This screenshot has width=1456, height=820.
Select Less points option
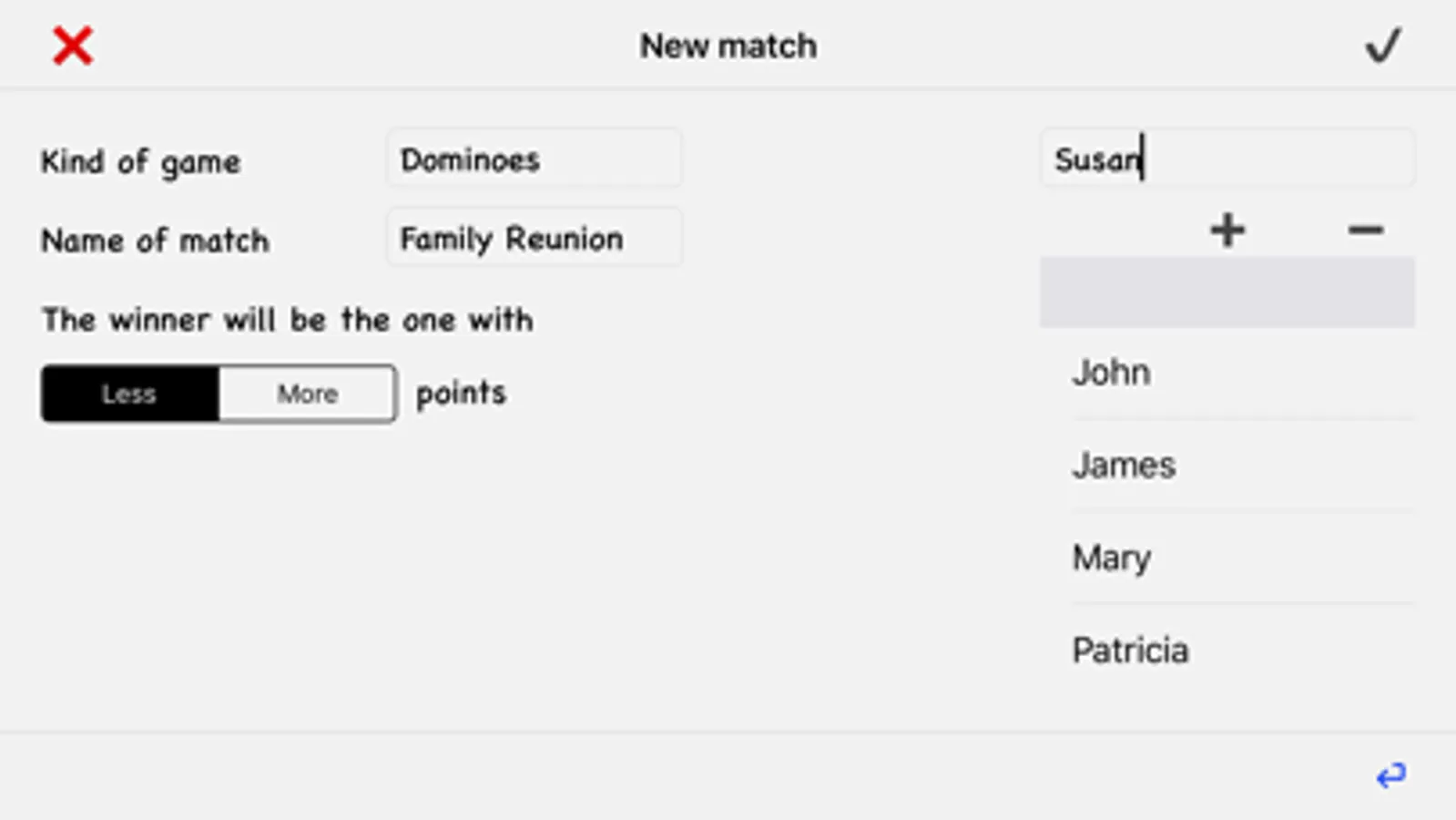click(129, 394)
